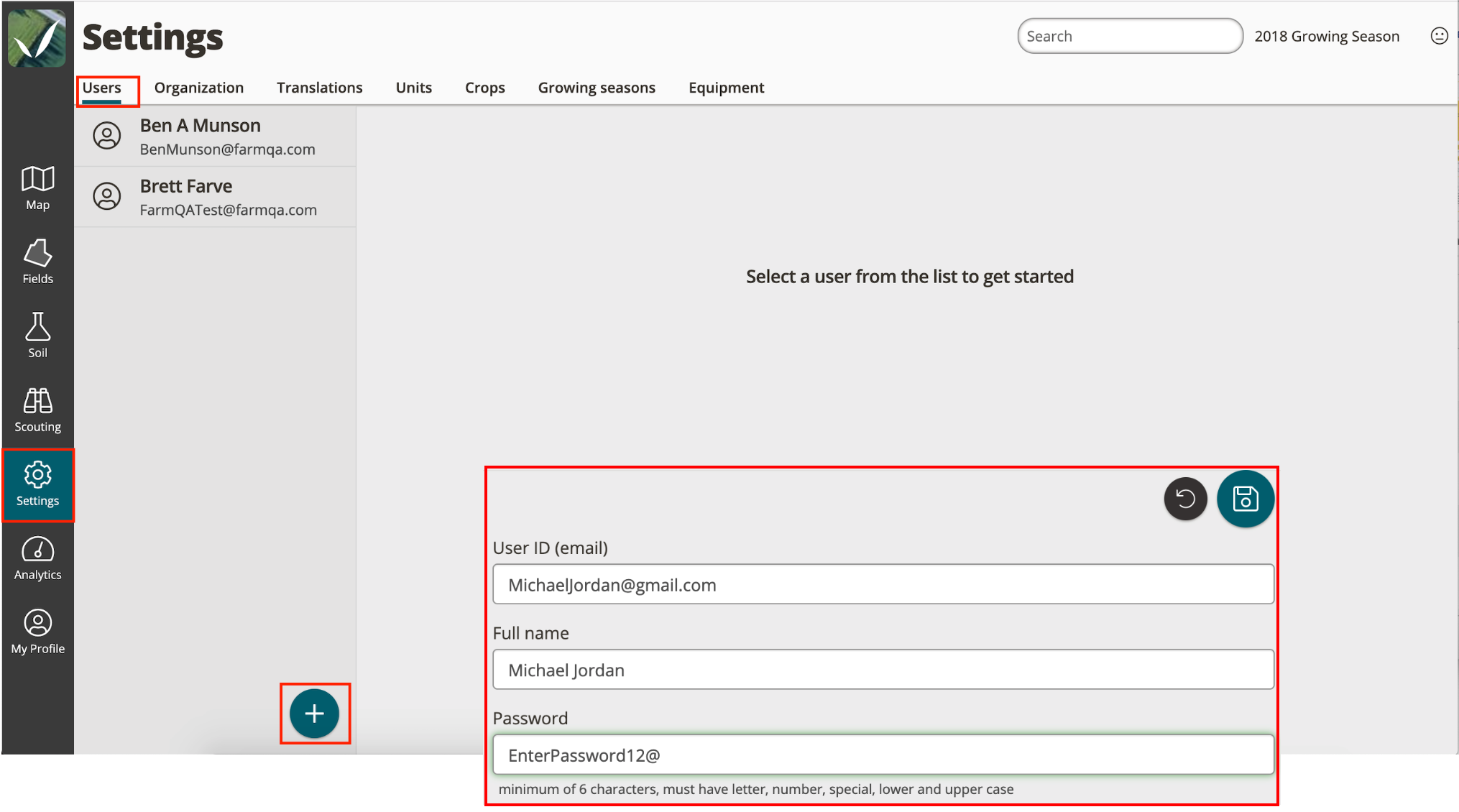The image size is (1459, 812).
Task: Click BenMunson@farmqa.com email
Action: pyautogui.click(x=227, y=149)
